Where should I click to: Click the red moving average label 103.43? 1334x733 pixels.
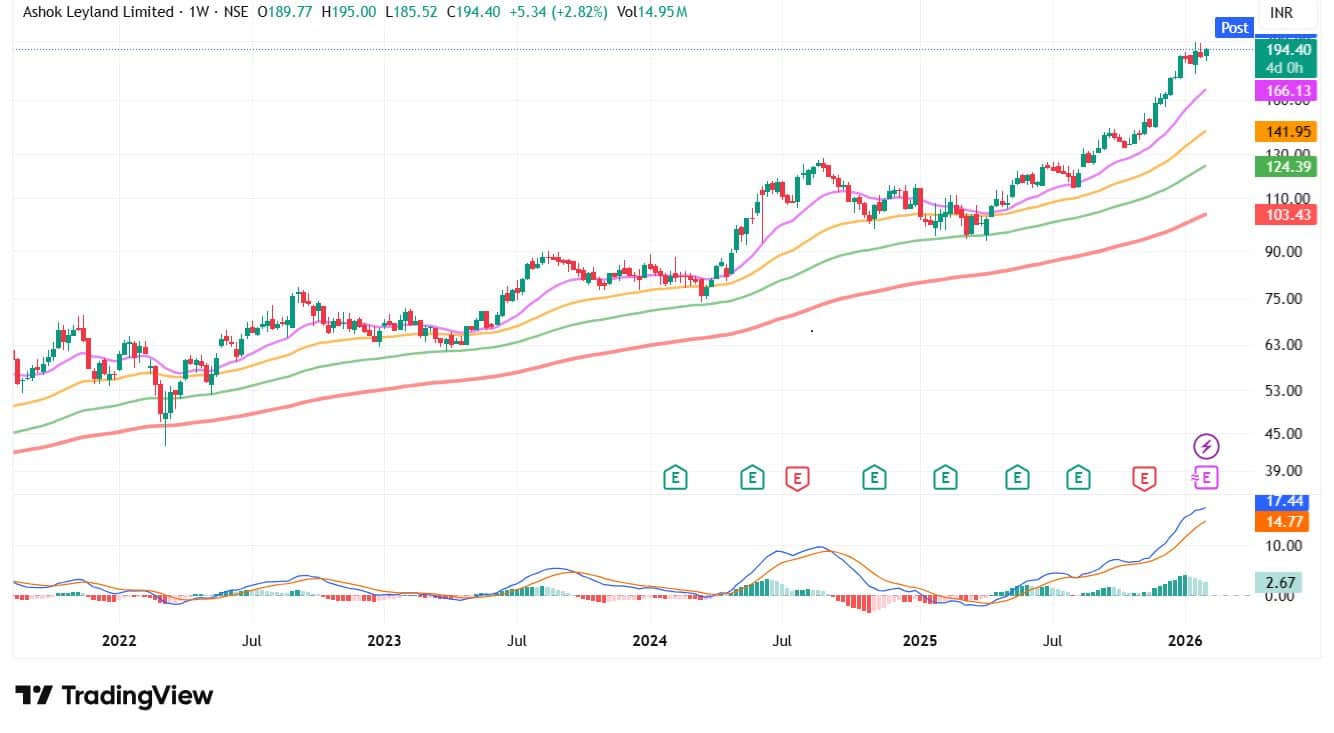click(x=1287, y=215)
